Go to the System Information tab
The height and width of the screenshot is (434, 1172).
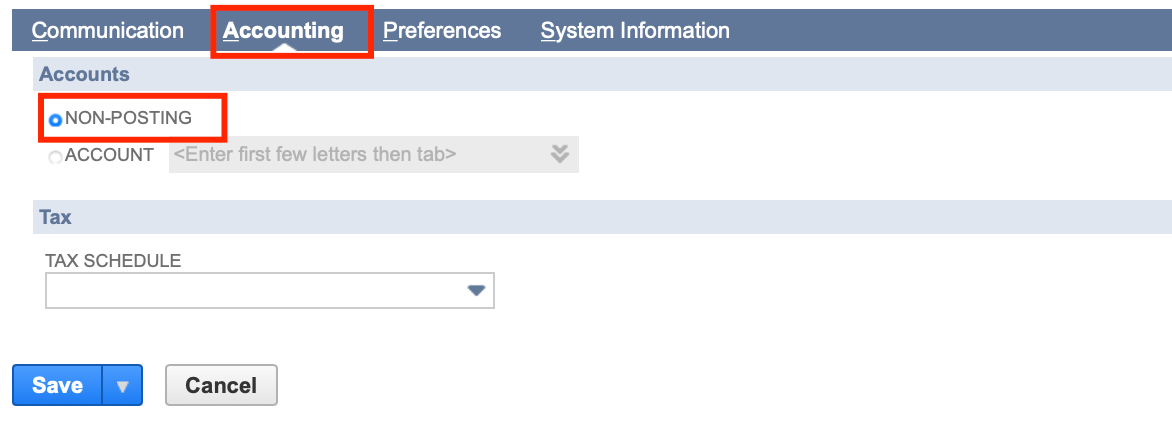[x=635, y=31]
